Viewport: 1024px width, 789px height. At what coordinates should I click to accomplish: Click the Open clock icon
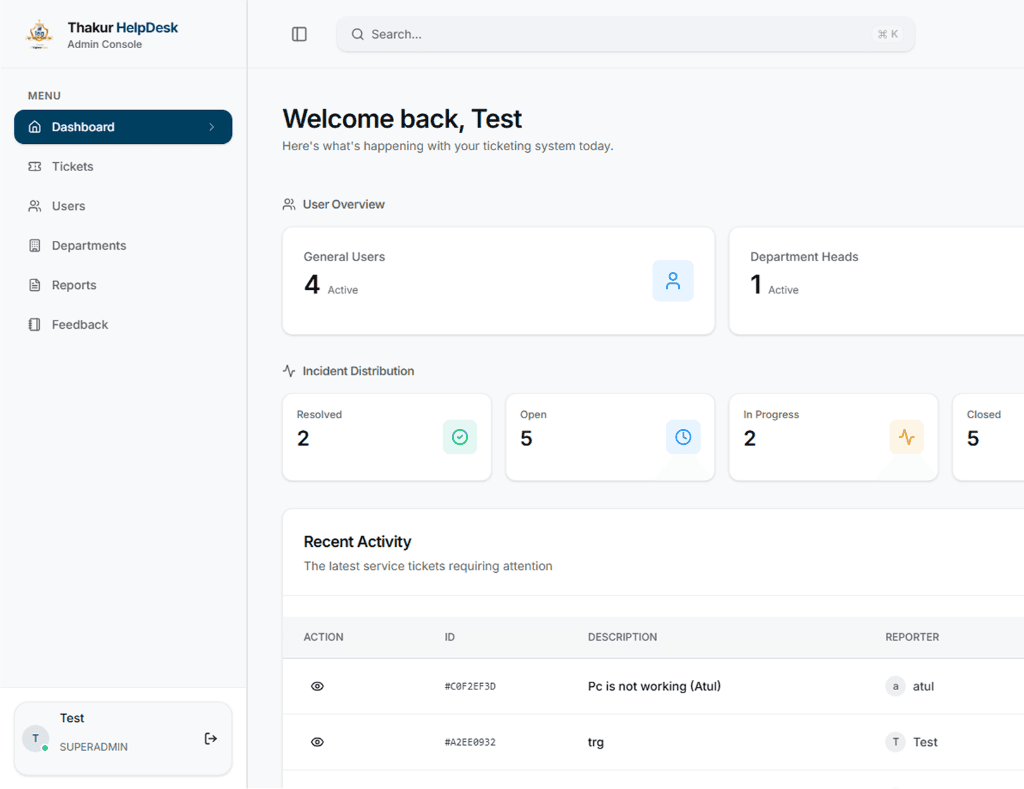683,437
